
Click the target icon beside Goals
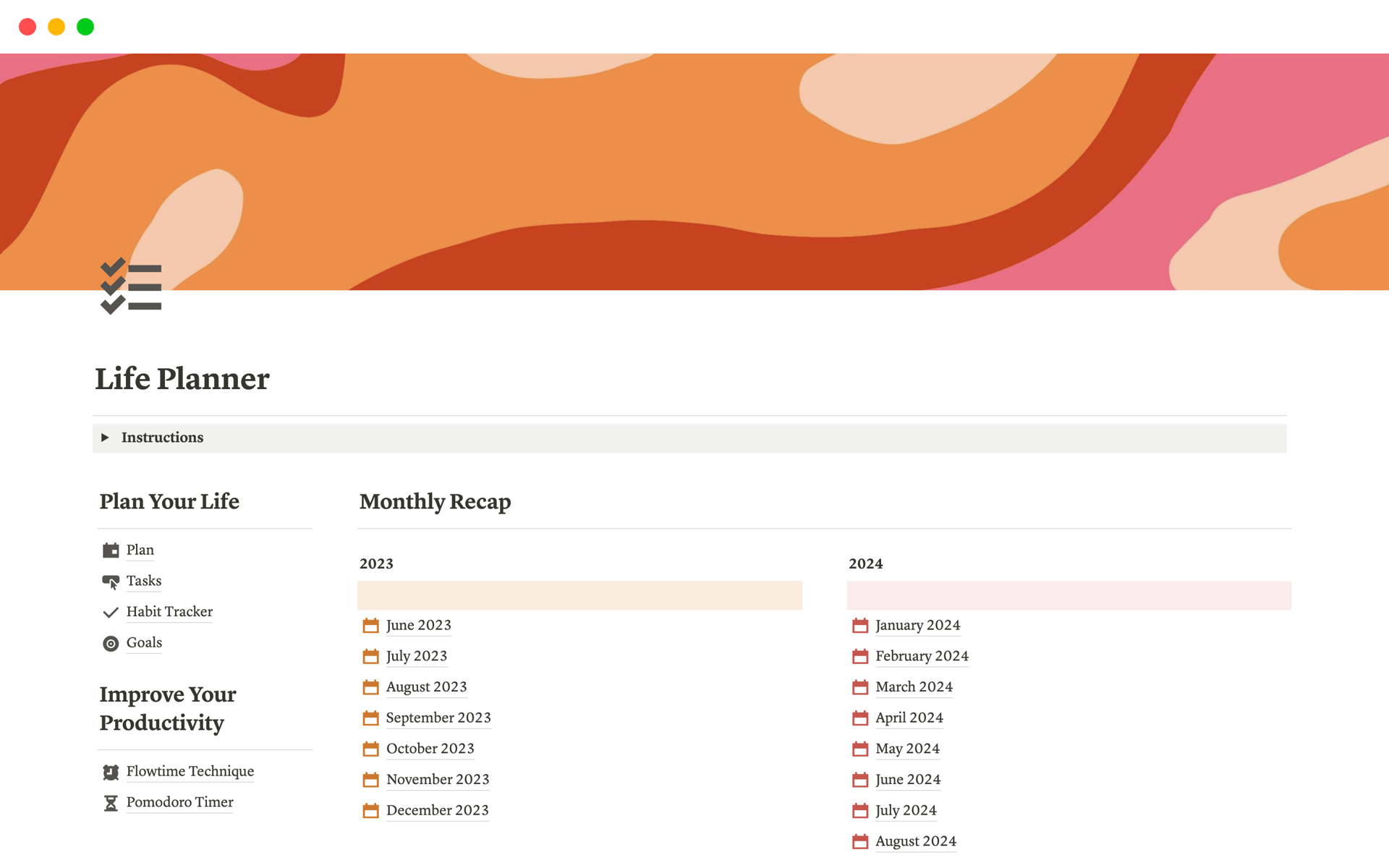click(x=111, y=644)
